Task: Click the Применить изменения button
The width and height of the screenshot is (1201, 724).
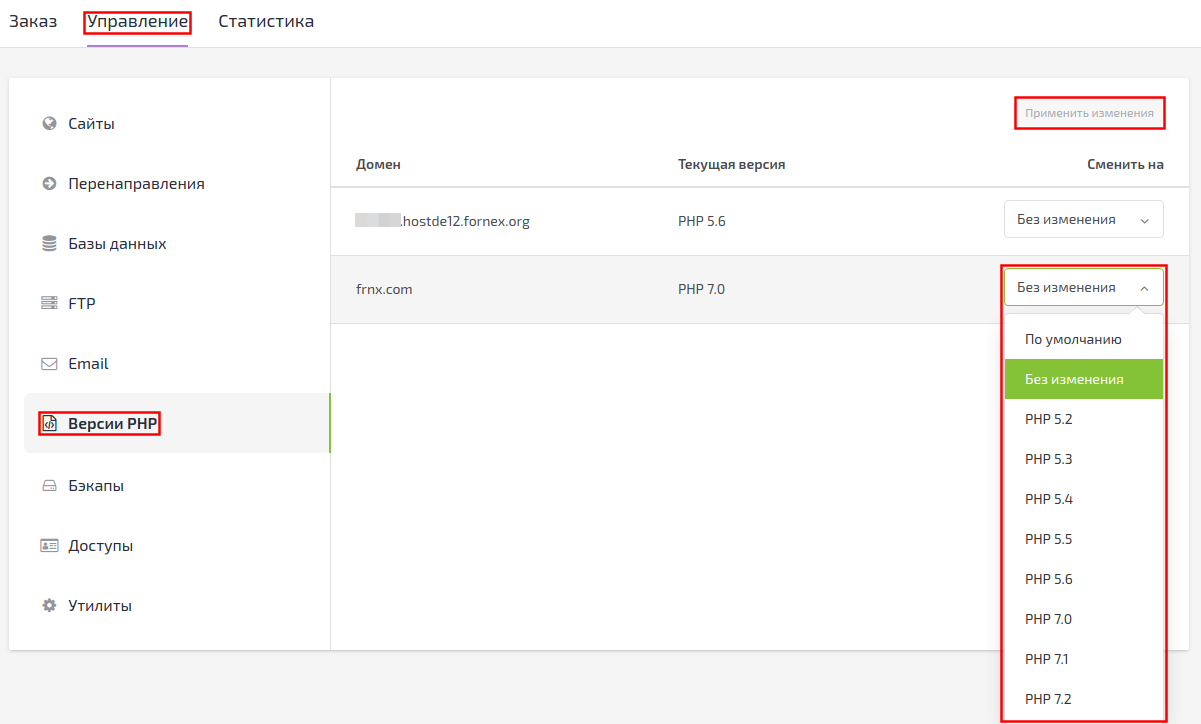Action: click(1089, 113)
